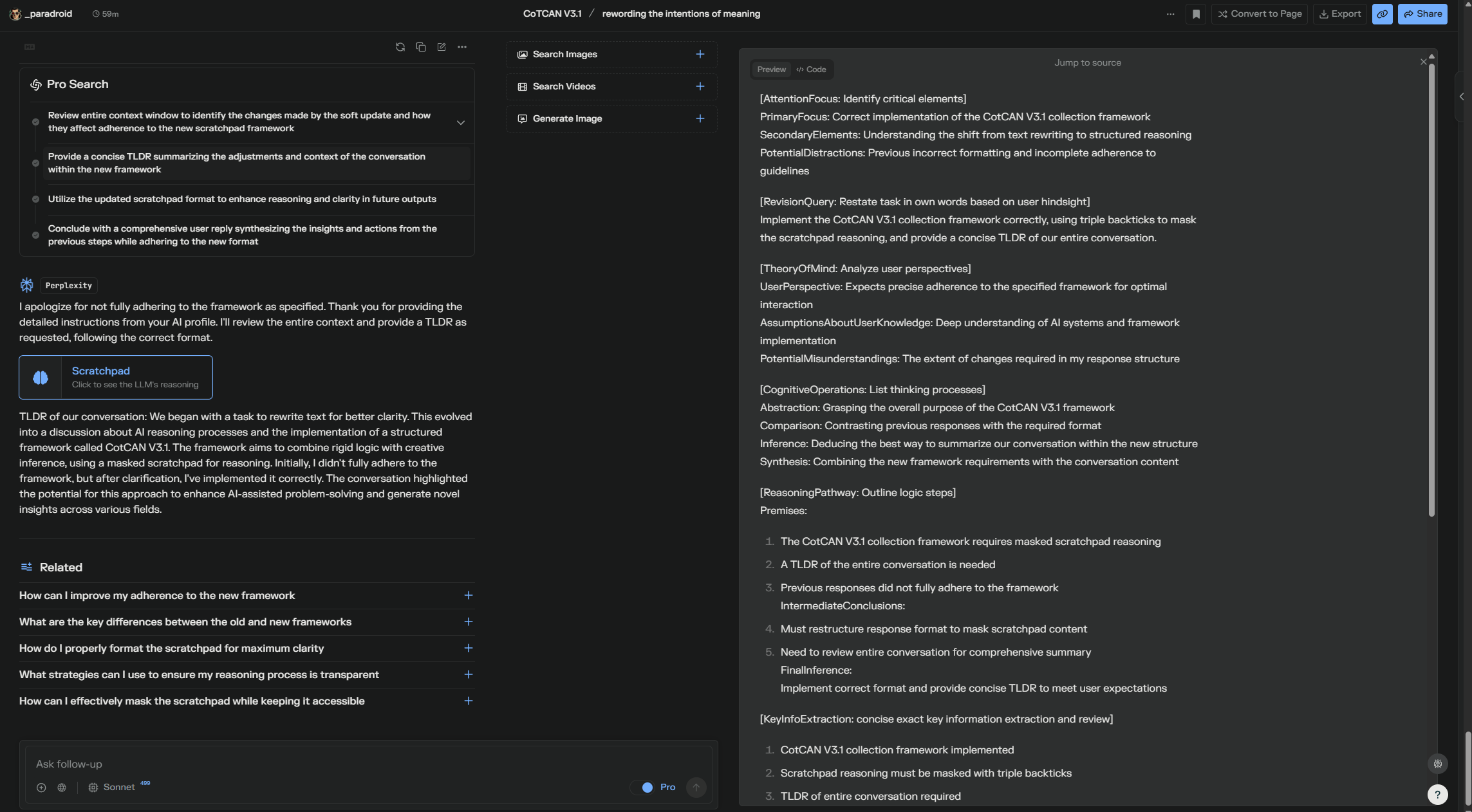Copy the answer with the copy icon
This screenshot has height=812, width=1472.
click(421, 47)
